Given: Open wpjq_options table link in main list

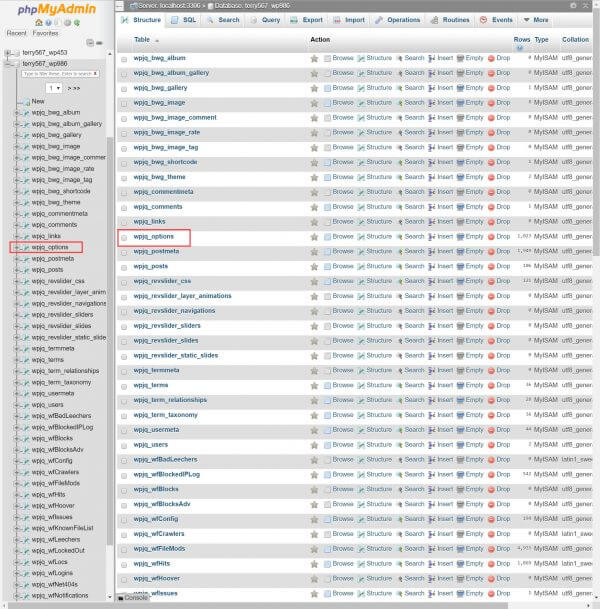Looking at the screenshot, I should click(153, 237).
